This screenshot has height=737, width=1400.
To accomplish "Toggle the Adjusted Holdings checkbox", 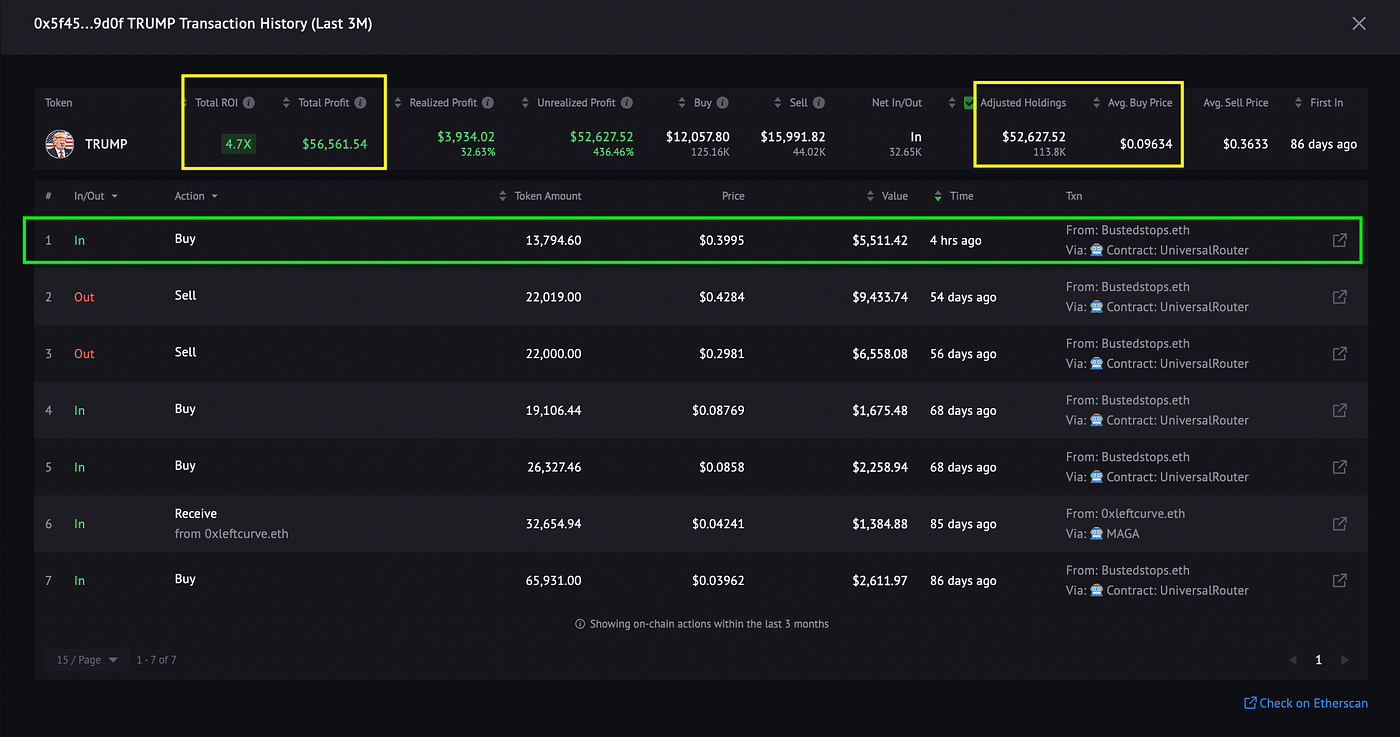I will [969, 103].
